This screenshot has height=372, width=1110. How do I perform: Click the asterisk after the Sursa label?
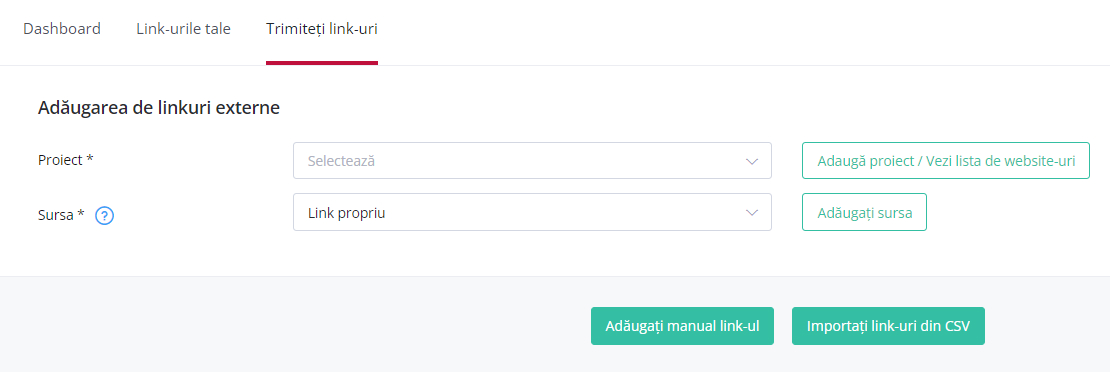[x=81, y=214]
